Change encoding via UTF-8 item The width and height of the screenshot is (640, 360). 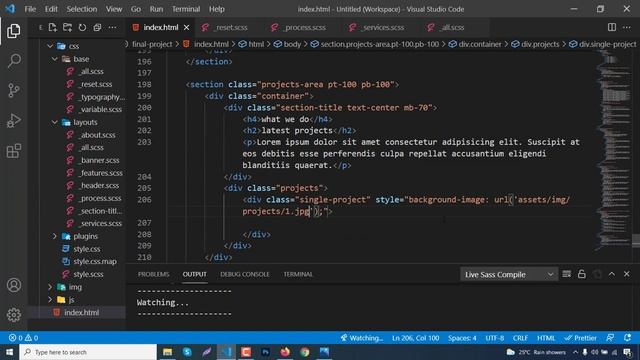pyautogui.click(x=494, y=338)
